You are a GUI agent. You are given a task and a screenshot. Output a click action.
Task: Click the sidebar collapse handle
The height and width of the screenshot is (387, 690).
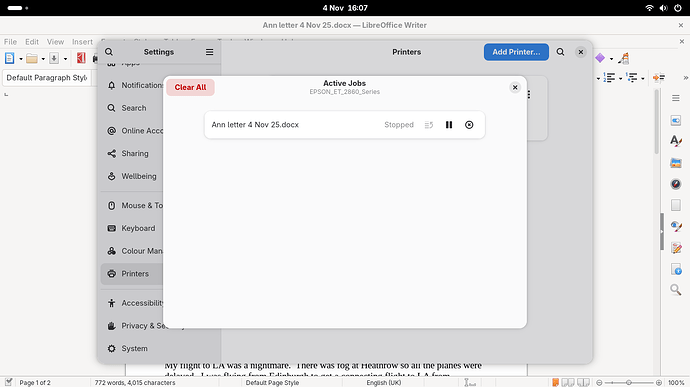click(x=662, y=232)
